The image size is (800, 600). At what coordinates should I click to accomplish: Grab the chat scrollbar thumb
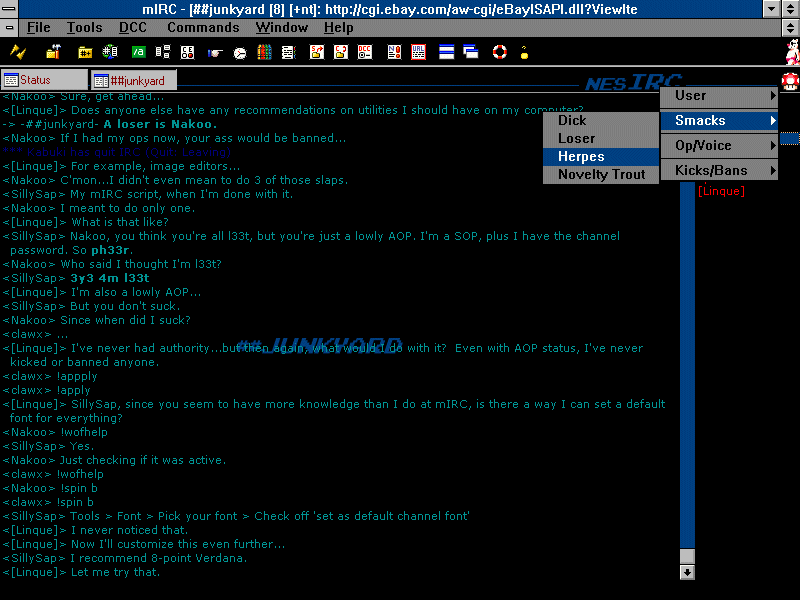tap(687, 556)
